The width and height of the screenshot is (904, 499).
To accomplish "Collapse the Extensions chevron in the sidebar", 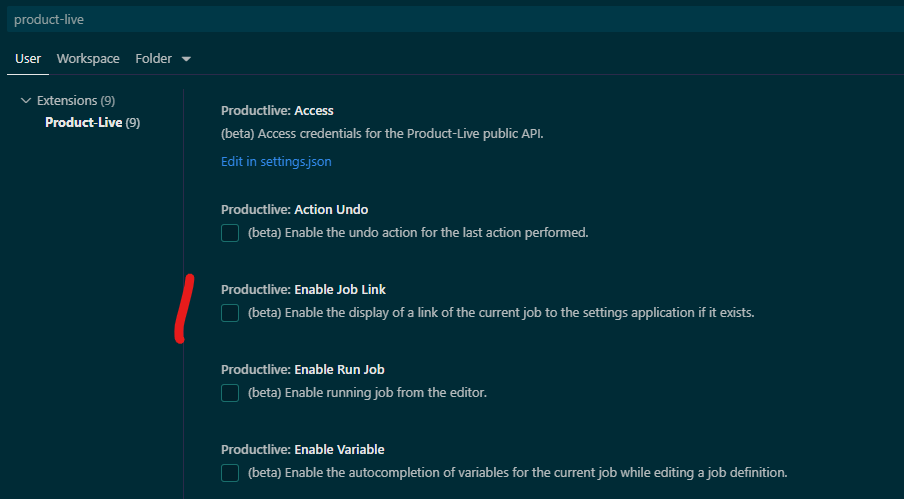I will pos(26,101).
